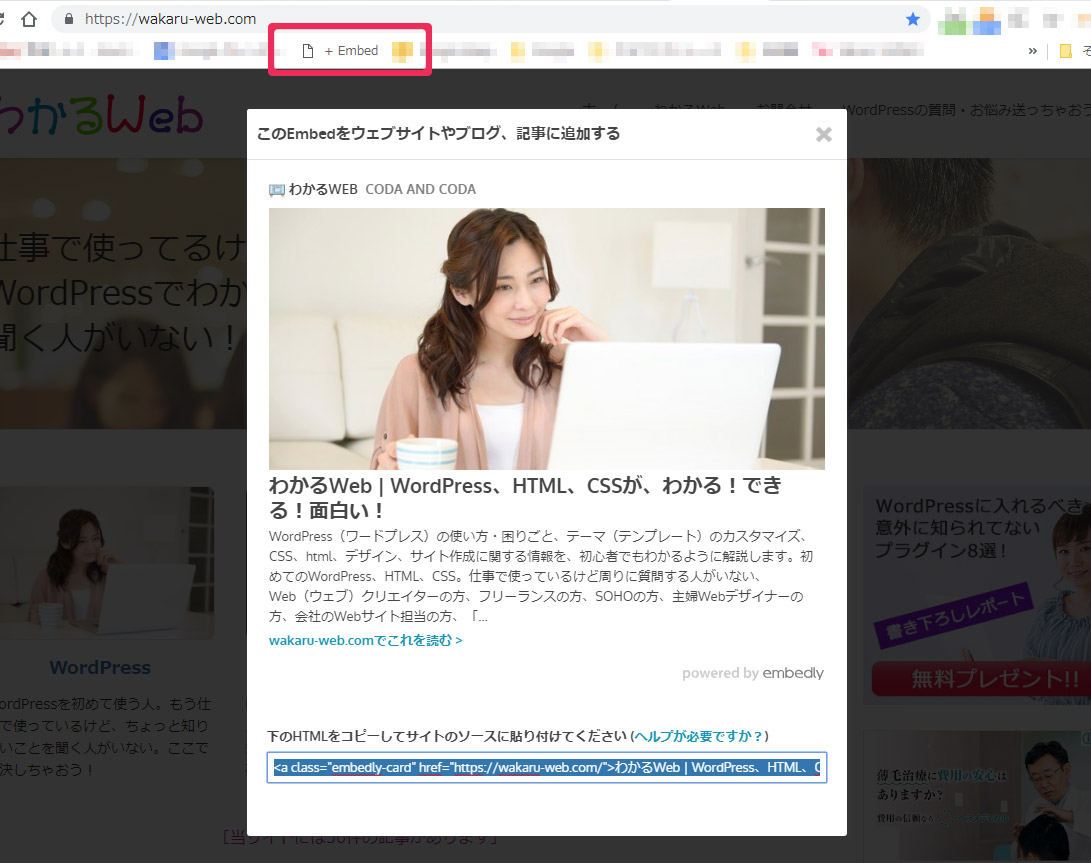Expand the bookmarks overflow chevron

pyautogui.click(x=1032, y=51)
